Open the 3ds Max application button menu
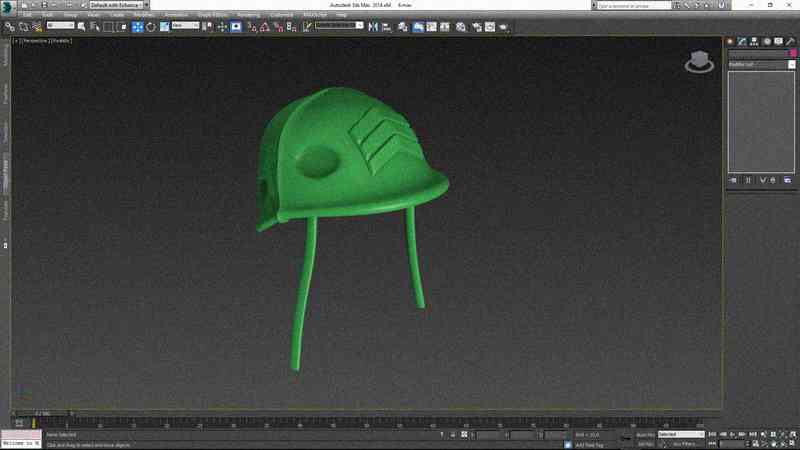Viewport: 800px width, 450px height. (7, 7)
